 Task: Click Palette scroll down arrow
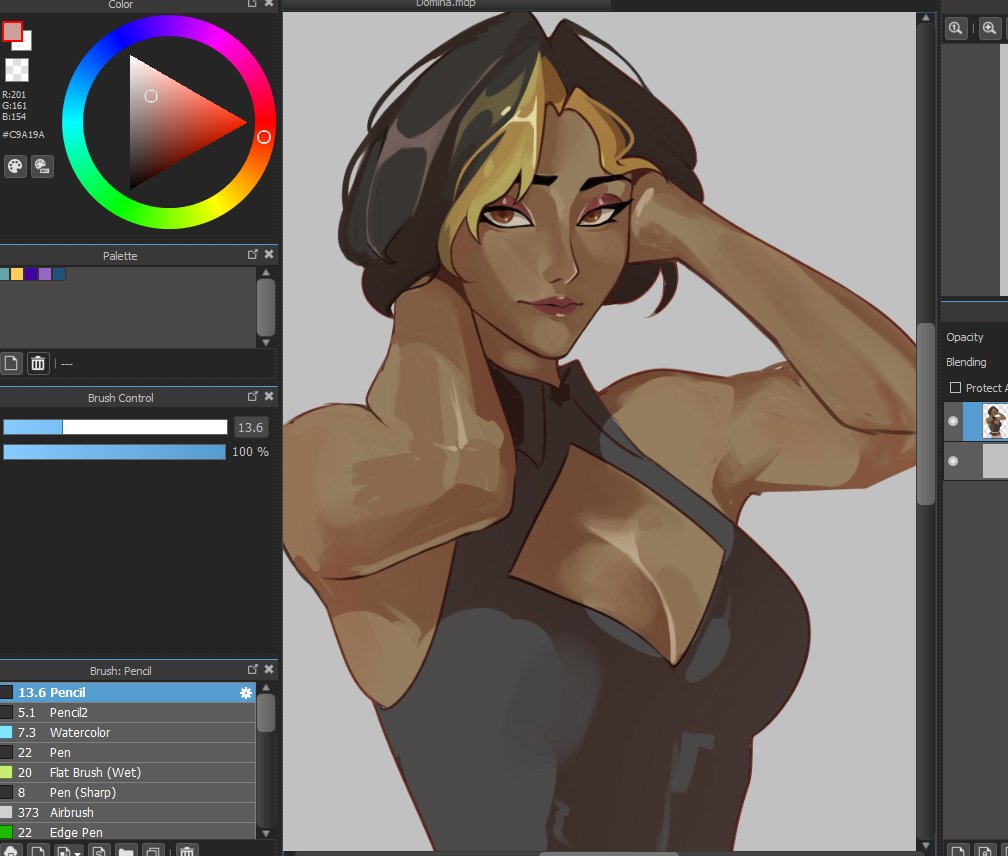tap(266, 343)
